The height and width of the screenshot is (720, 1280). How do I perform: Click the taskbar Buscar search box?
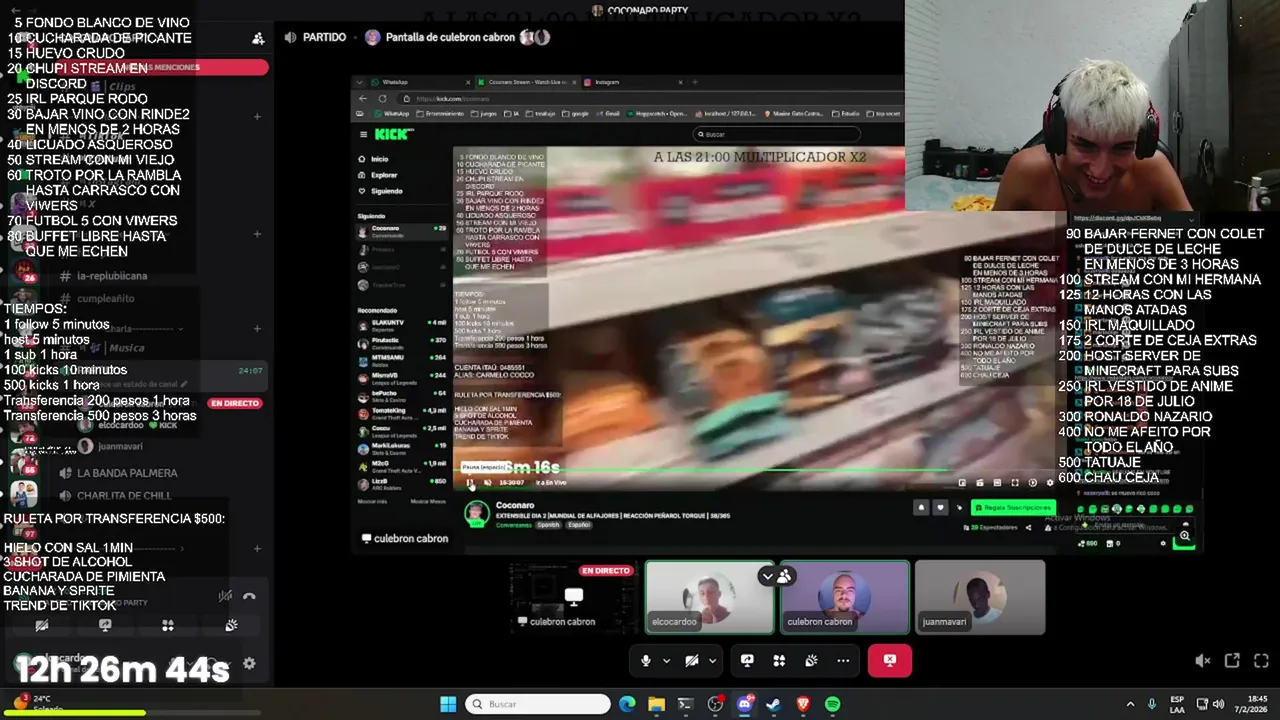click(x=538, y=704)
